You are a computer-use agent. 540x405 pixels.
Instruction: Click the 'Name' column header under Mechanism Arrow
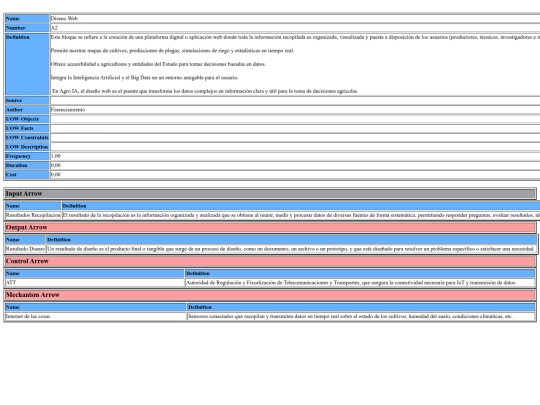(96, 307)
